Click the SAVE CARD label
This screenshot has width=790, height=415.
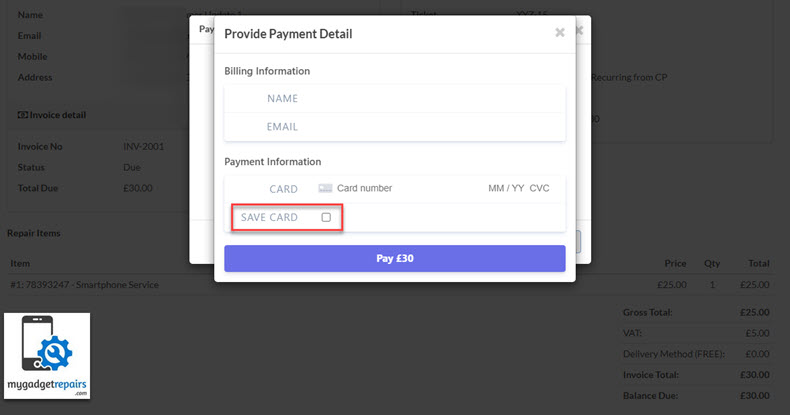click(x=269, y=217)
